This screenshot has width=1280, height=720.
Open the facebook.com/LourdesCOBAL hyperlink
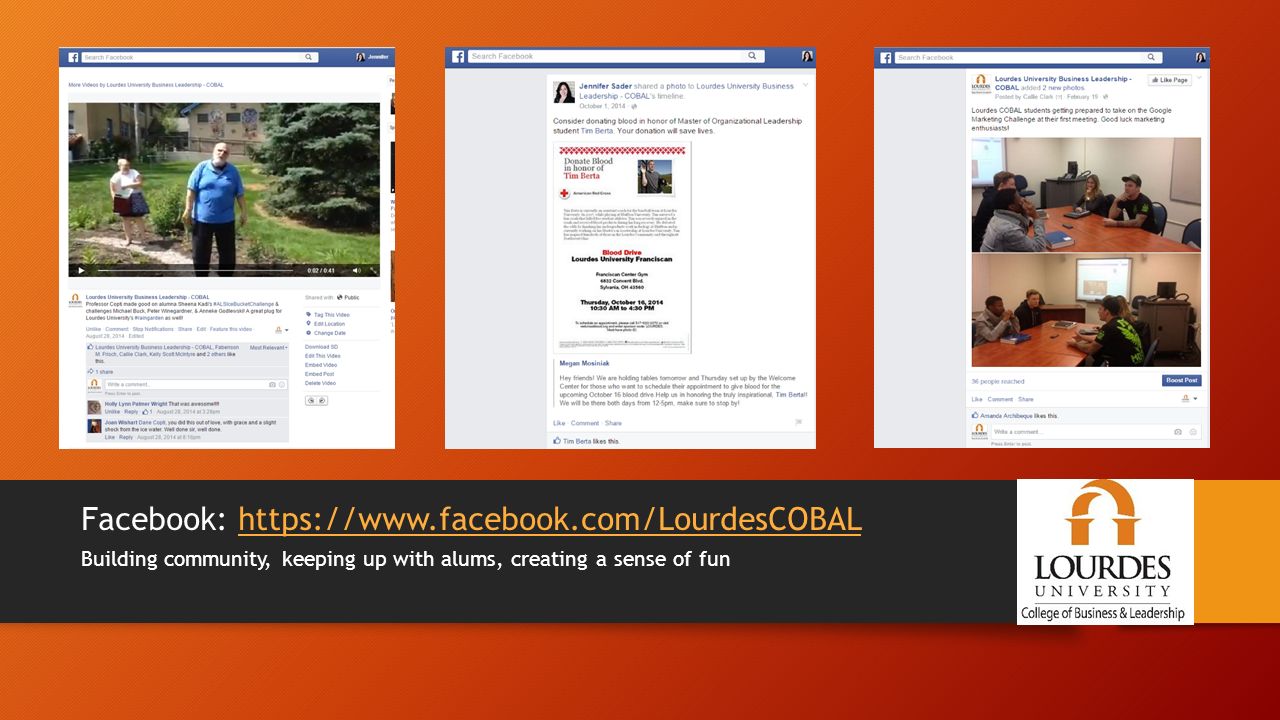coord(550,519)
